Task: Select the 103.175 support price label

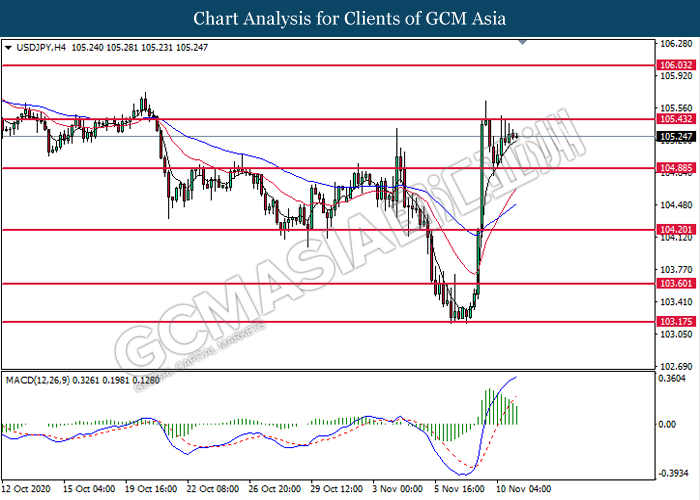Action: pyautogui.click(x=676, y=321)
